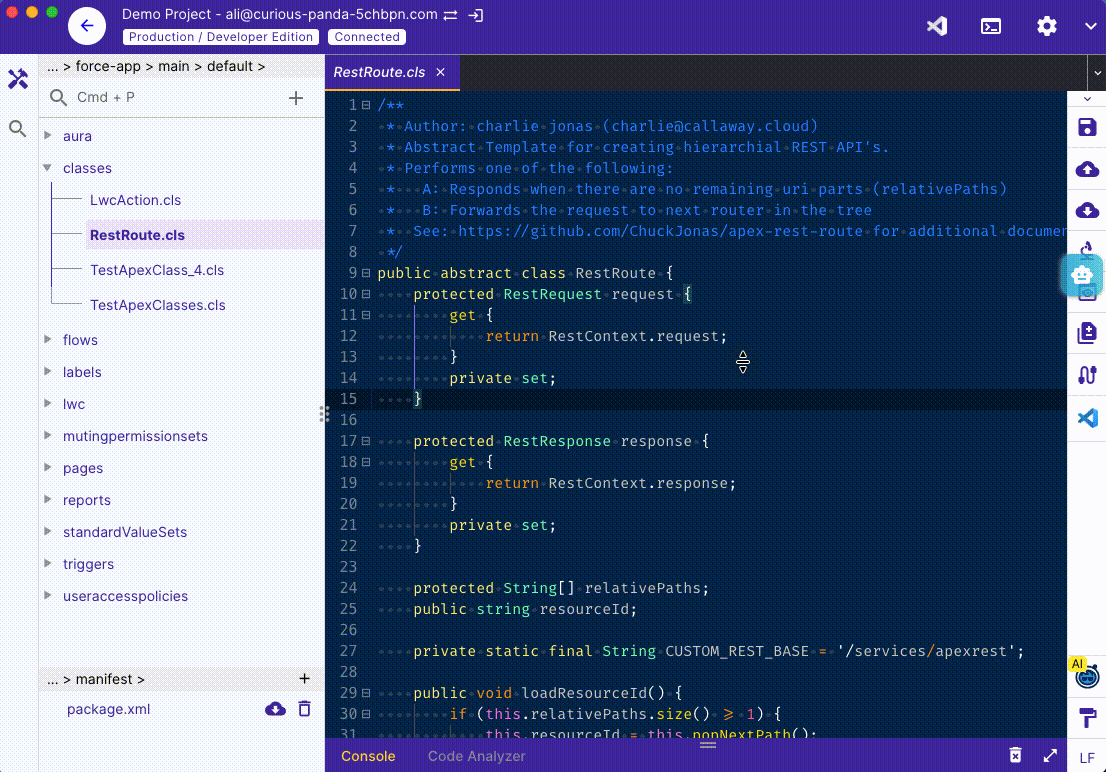This screenshot has width=1106, height=772.
Task: Click the floating robot assistant icon
Action: [1082, 275]
